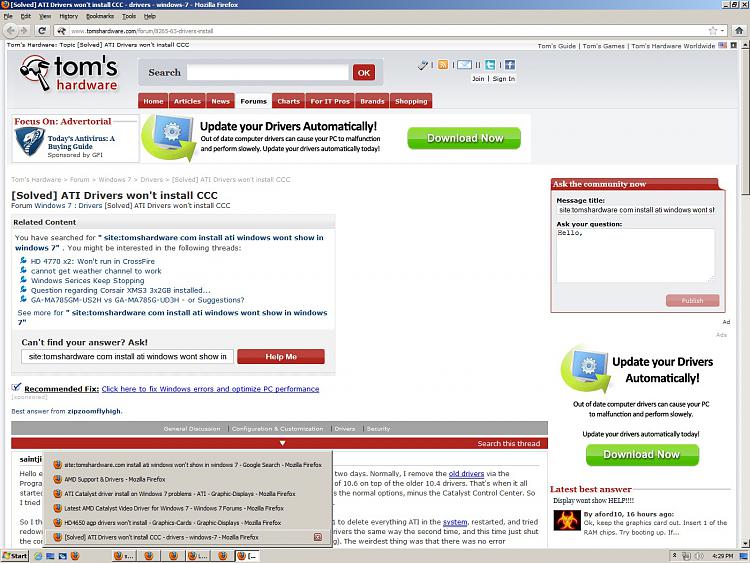Viewport: 750px width, 563px height.
Task: Open the bookmark star dropdown arrow
Action: 722,31
